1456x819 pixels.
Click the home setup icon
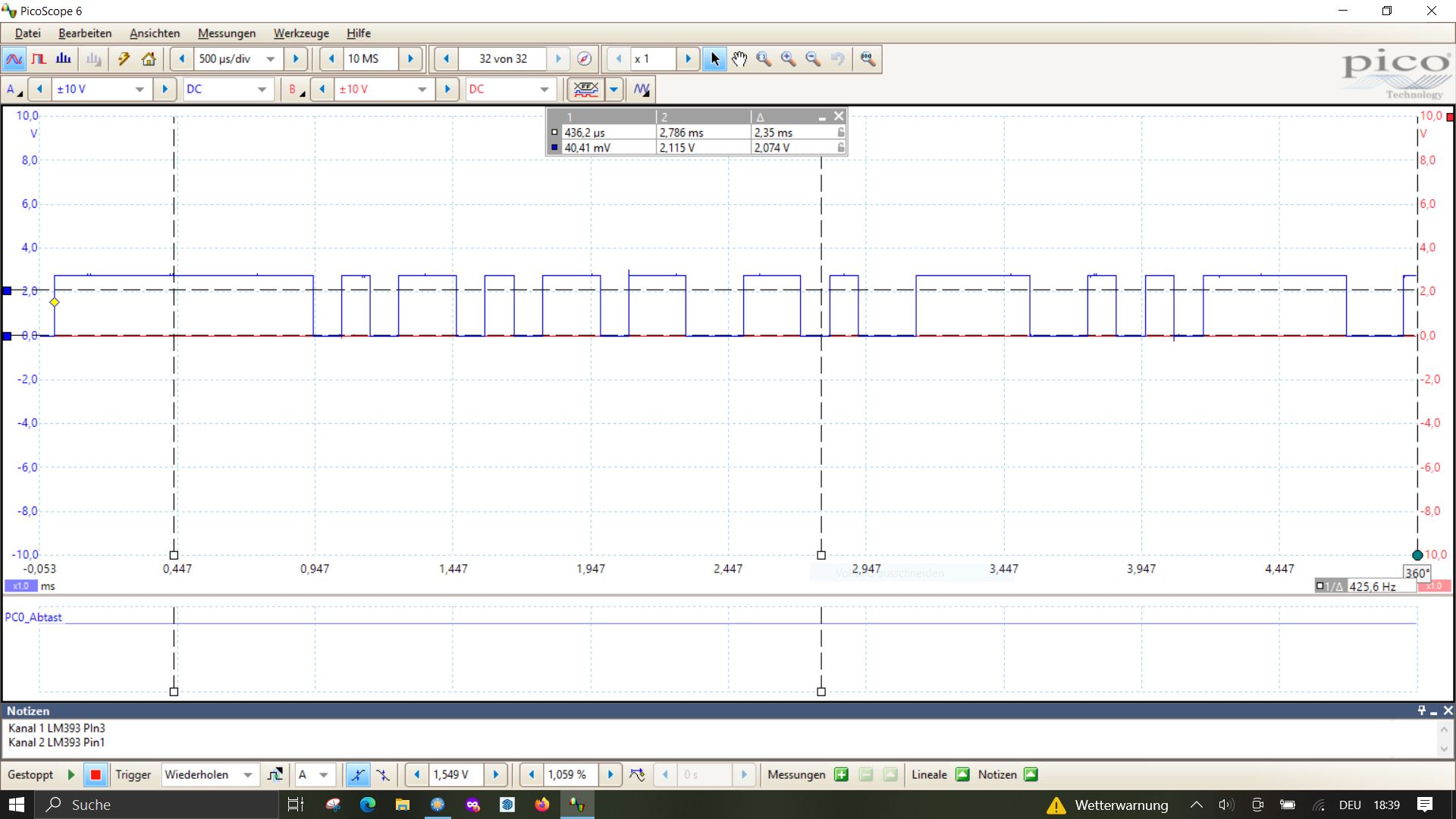pos(149,58)
